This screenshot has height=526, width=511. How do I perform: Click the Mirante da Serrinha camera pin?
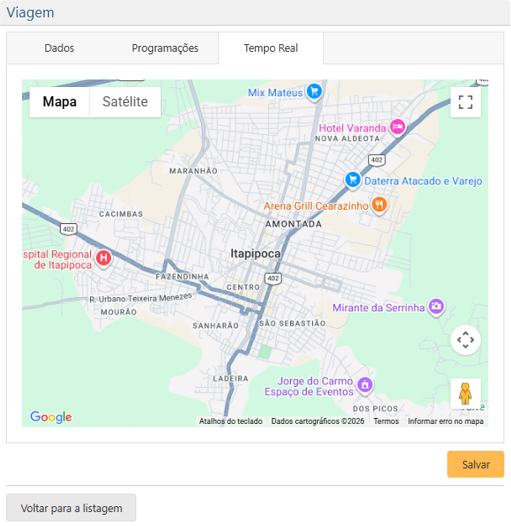[437, 307]
